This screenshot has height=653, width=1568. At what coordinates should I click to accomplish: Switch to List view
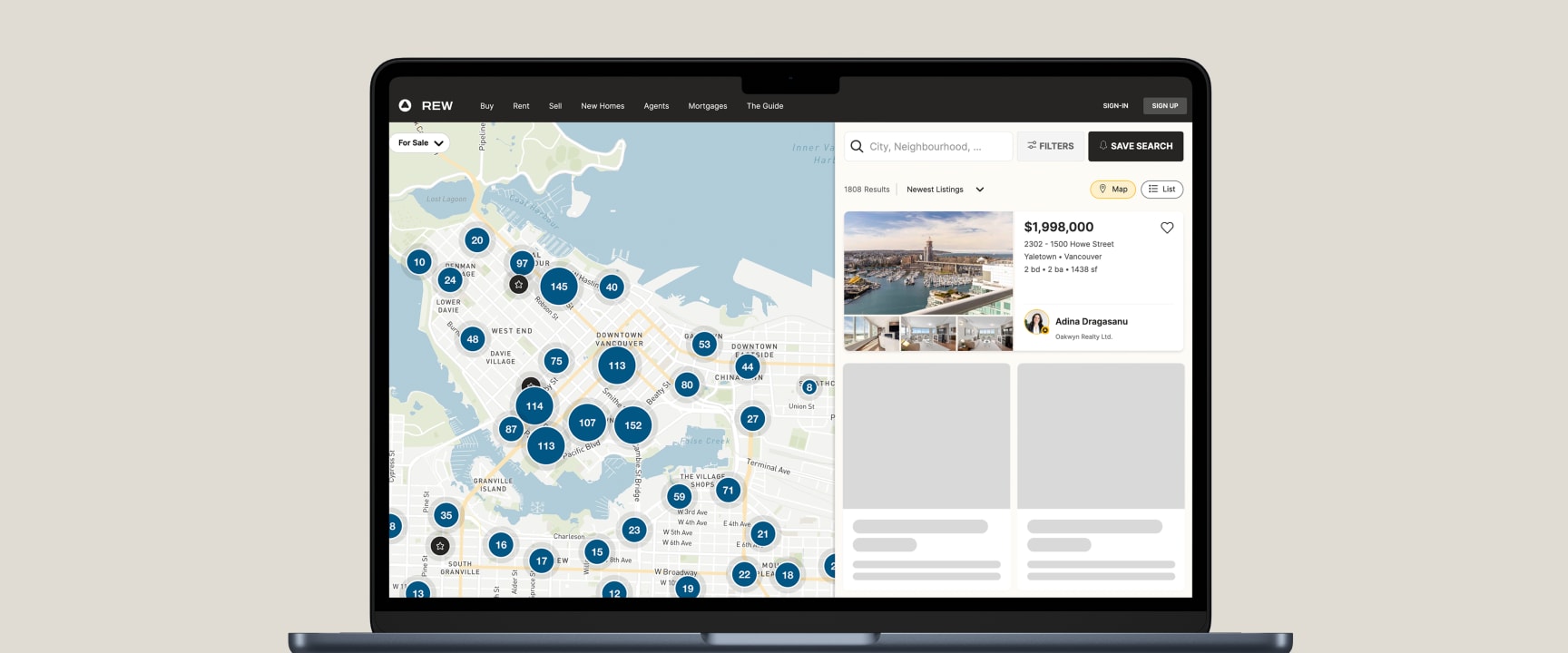(1161, 190)
